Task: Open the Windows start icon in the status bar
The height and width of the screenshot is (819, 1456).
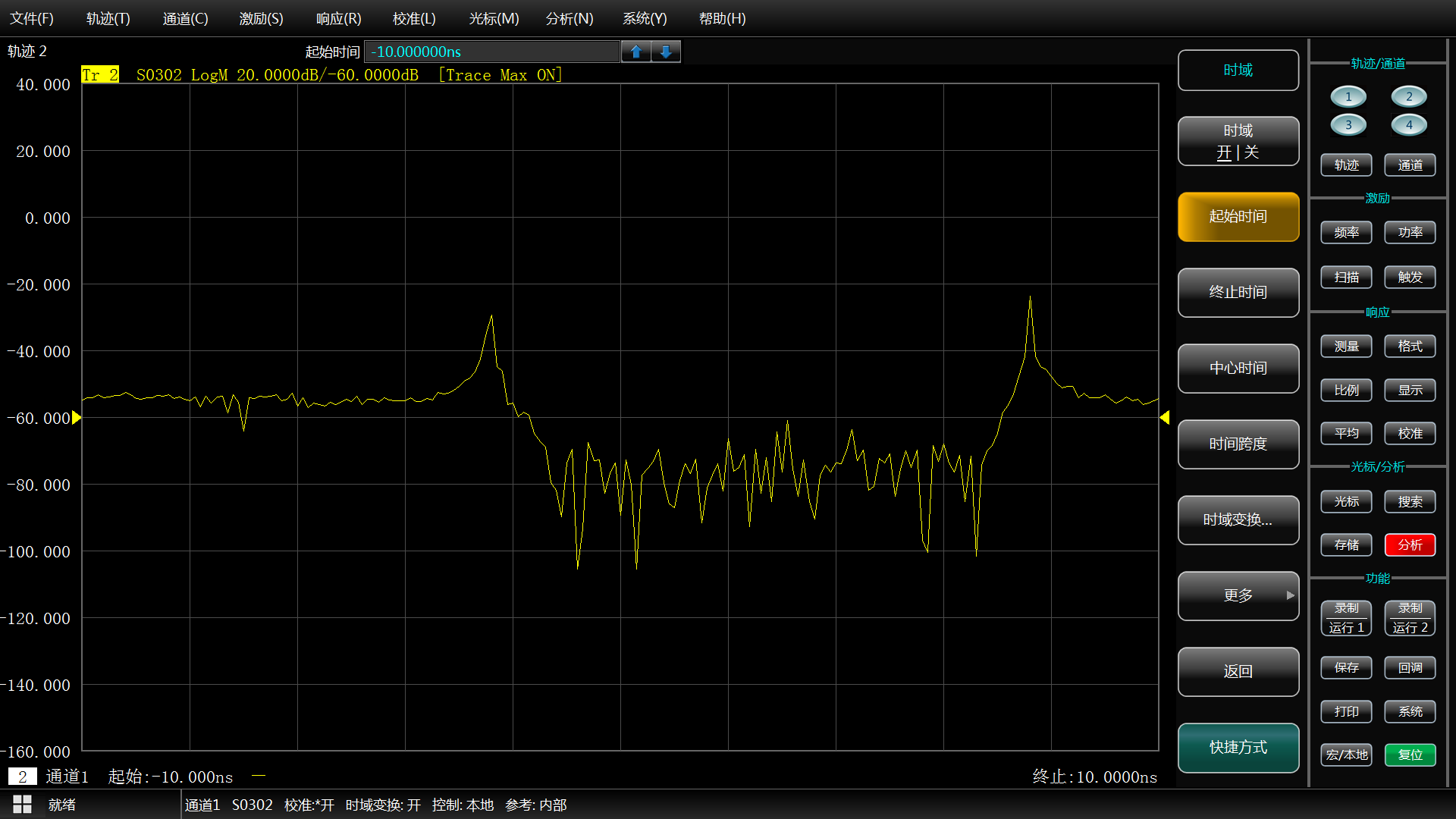Action: tap(22, 805)
